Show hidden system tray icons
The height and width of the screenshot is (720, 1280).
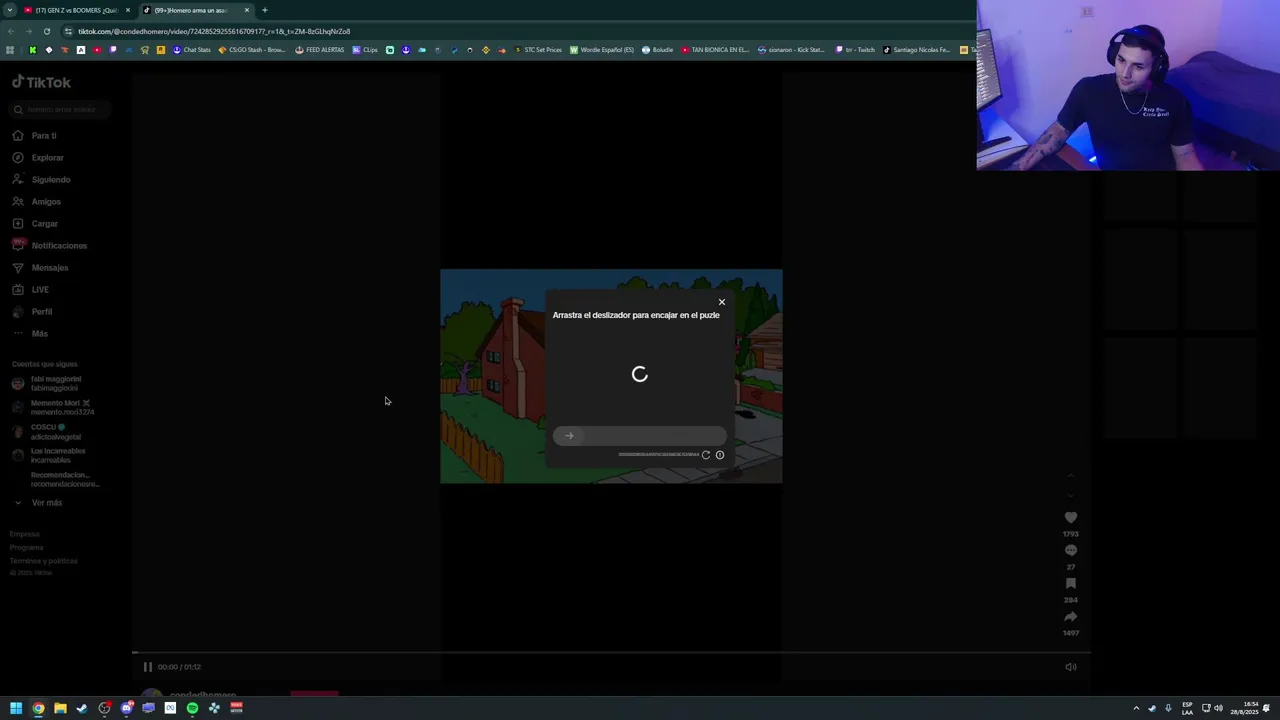click(x=1136, y=708)
